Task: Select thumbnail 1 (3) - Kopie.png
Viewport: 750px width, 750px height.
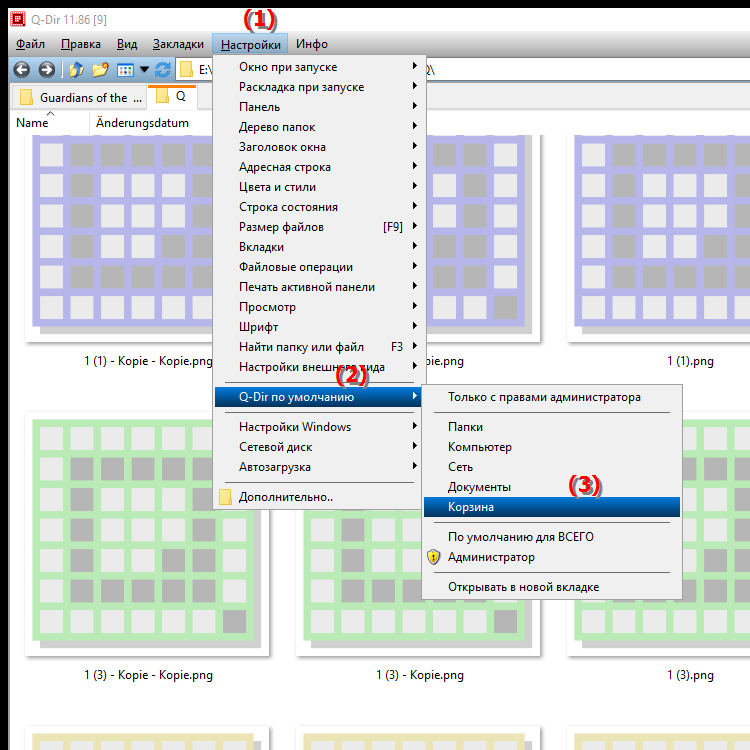Action: tap(418, 628)
